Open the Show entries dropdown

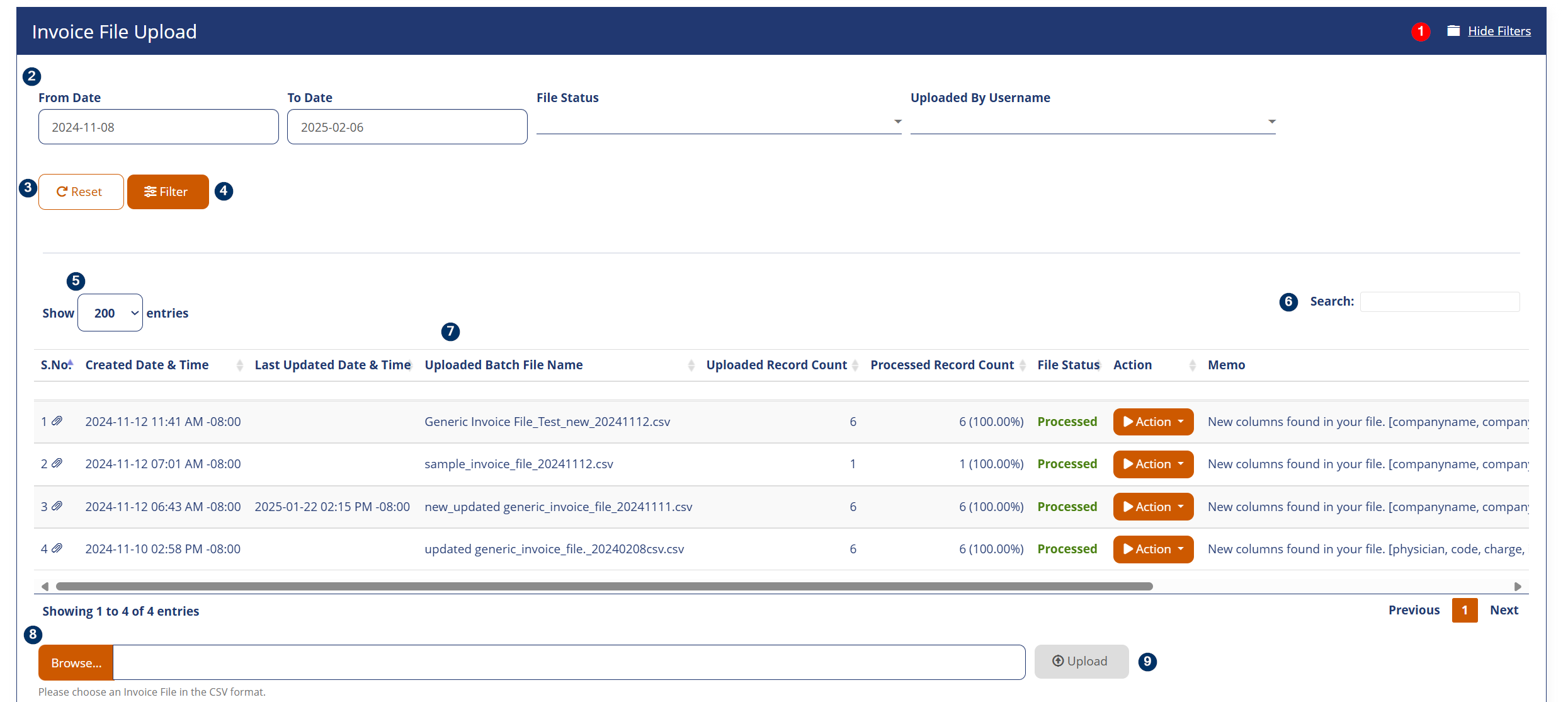pos(110,312)
